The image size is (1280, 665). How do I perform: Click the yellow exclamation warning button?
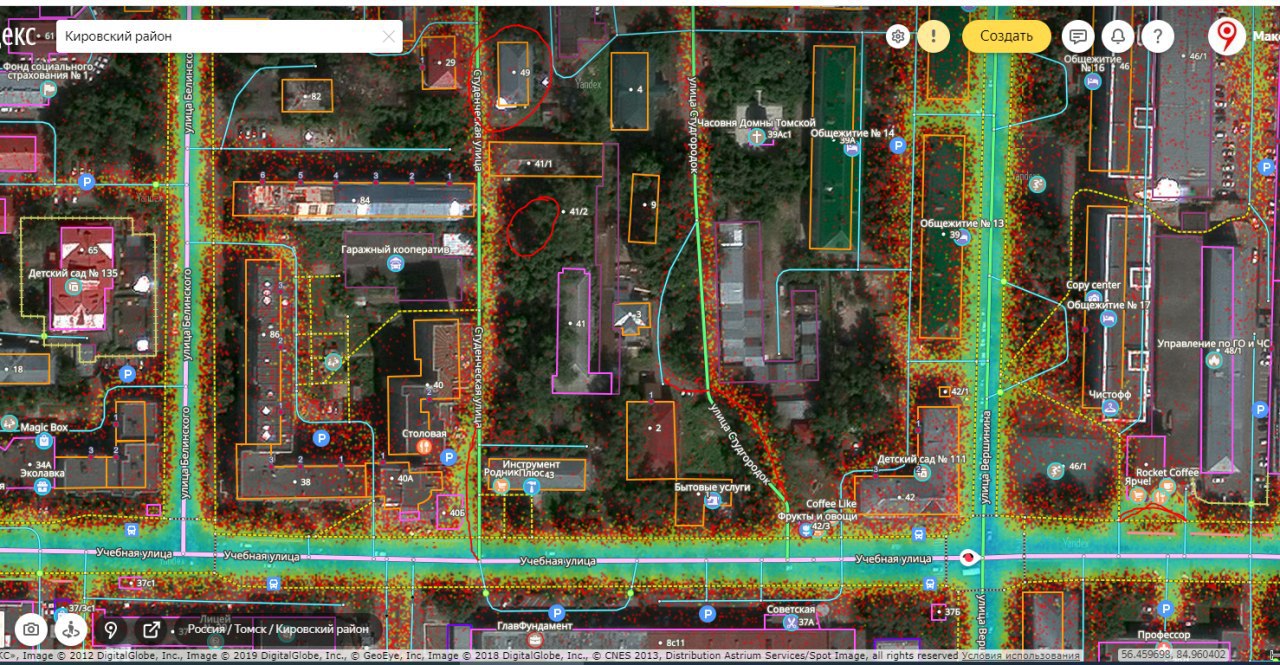[x=933, y=36]
